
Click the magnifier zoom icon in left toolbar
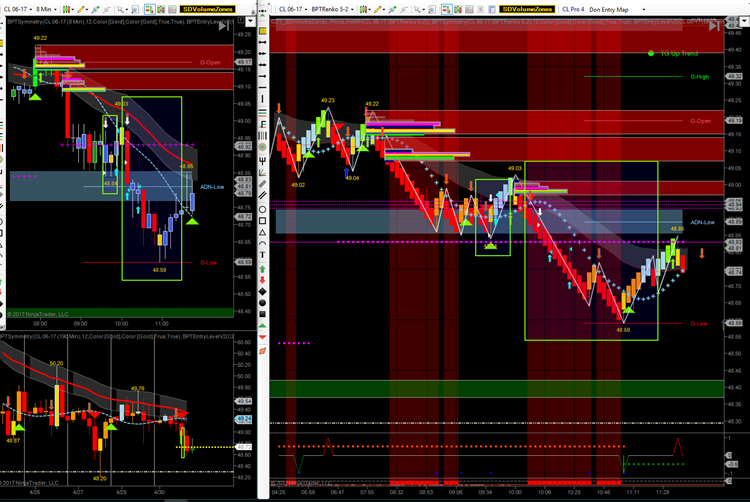pos(121,9)
